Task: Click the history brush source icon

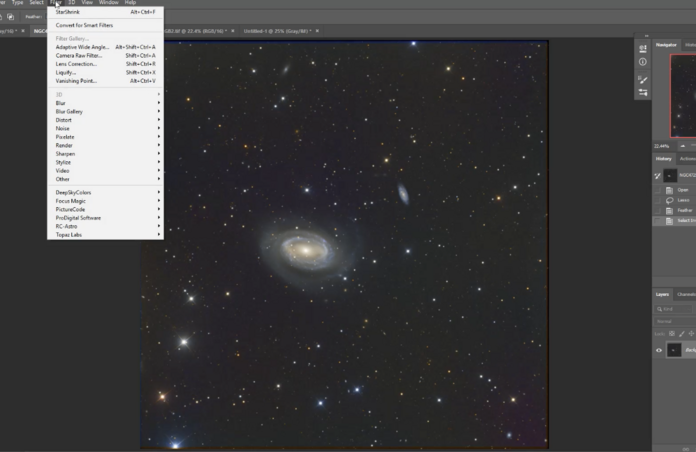Action: click(657, 176)
